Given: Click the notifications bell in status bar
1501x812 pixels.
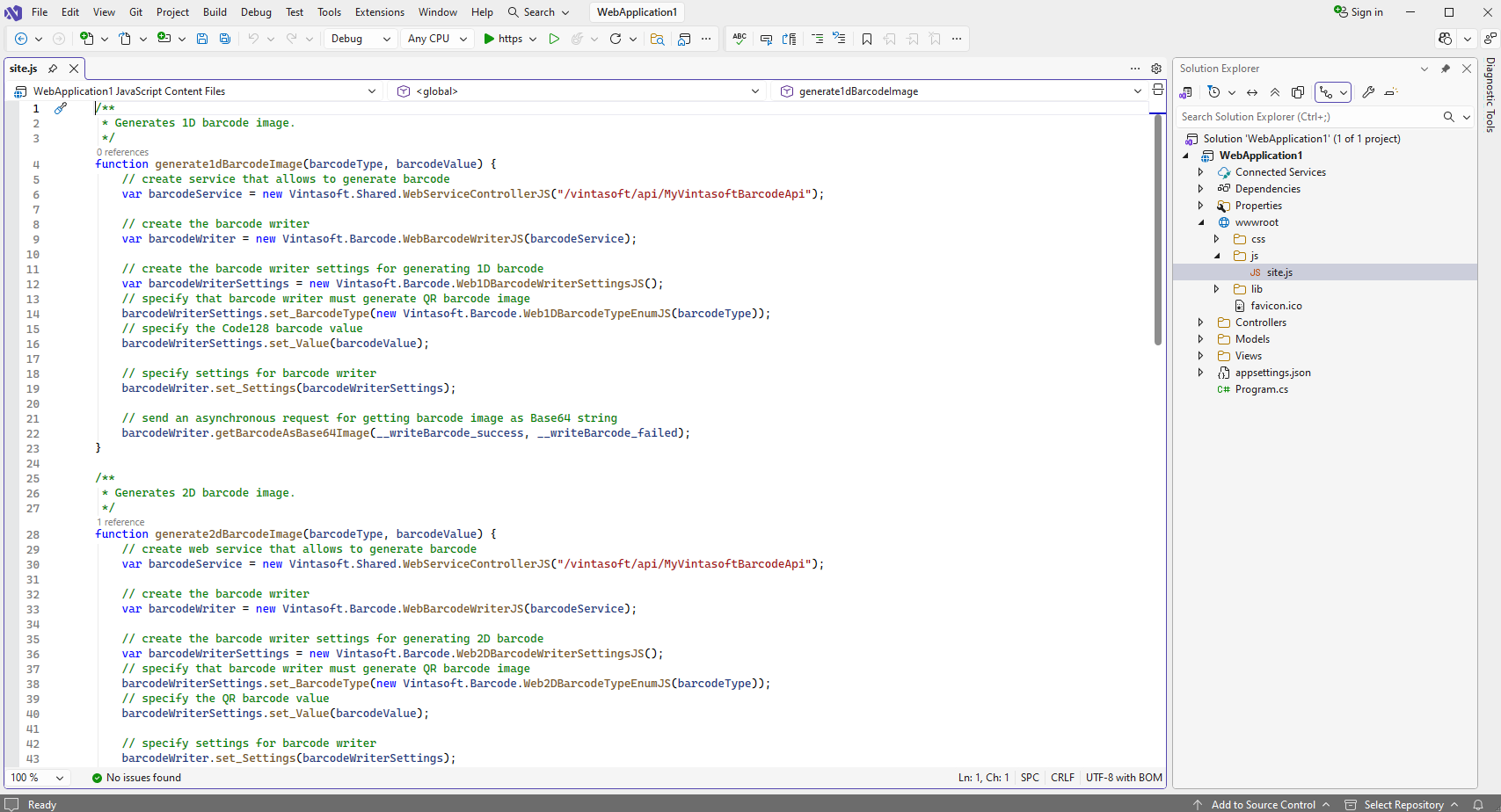Looking at the screenshot, I should 1478,804.
